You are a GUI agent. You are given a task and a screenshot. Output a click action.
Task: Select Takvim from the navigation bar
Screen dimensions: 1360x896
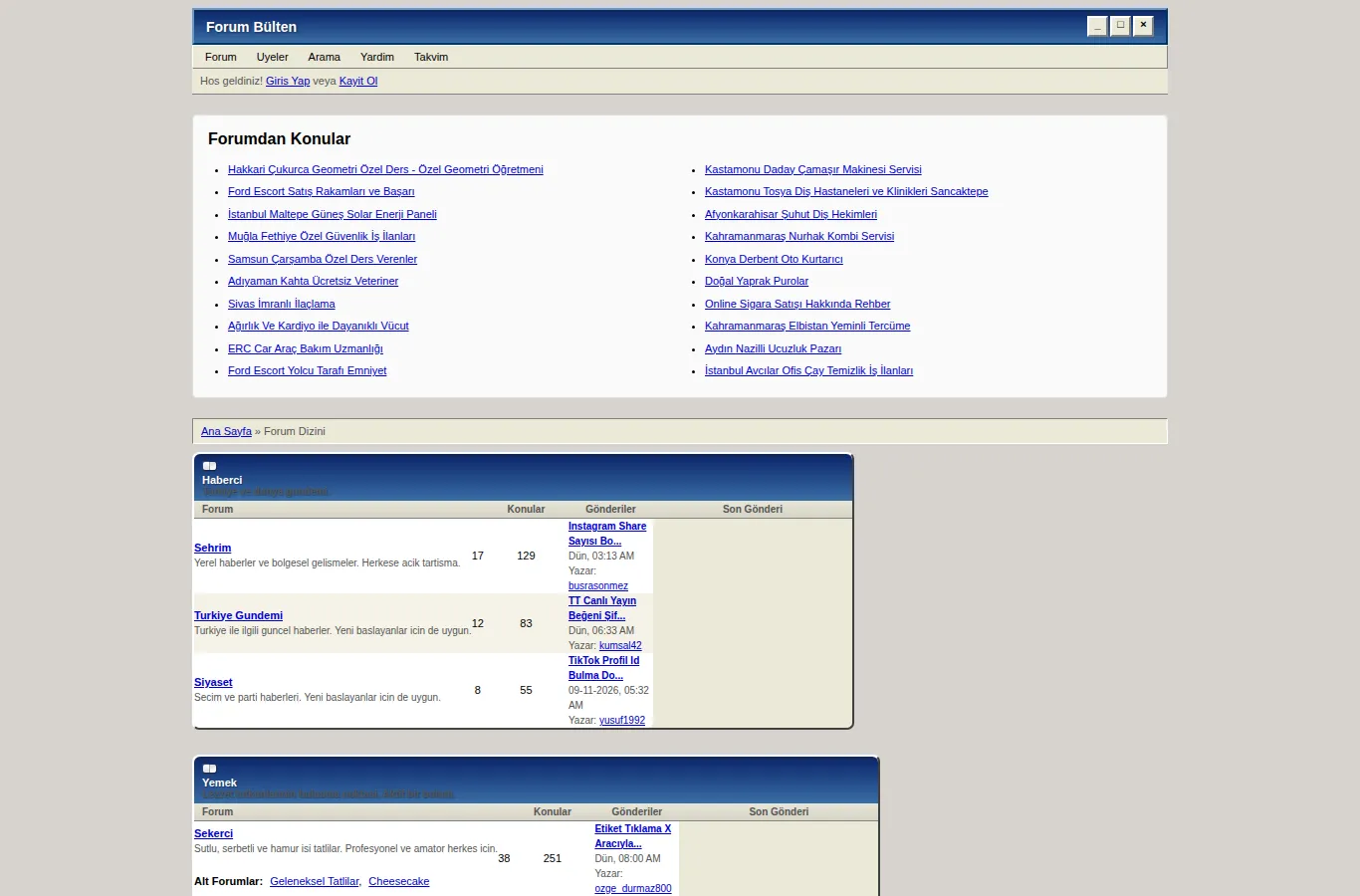pyautogui.click(x=431, y=57)
